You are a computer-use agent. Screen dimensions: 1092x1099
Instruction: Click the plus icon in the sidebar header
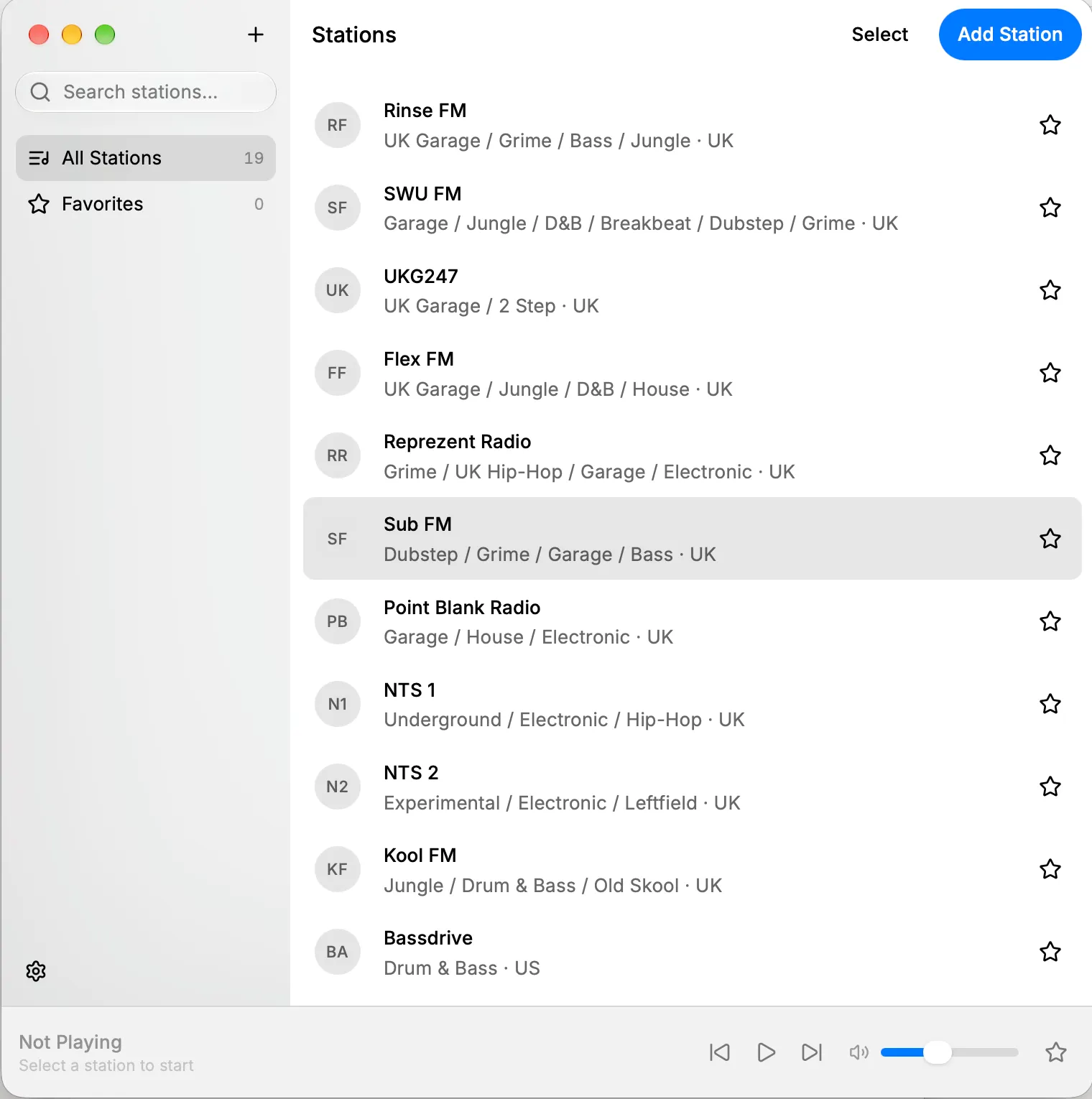coord(256,34)
